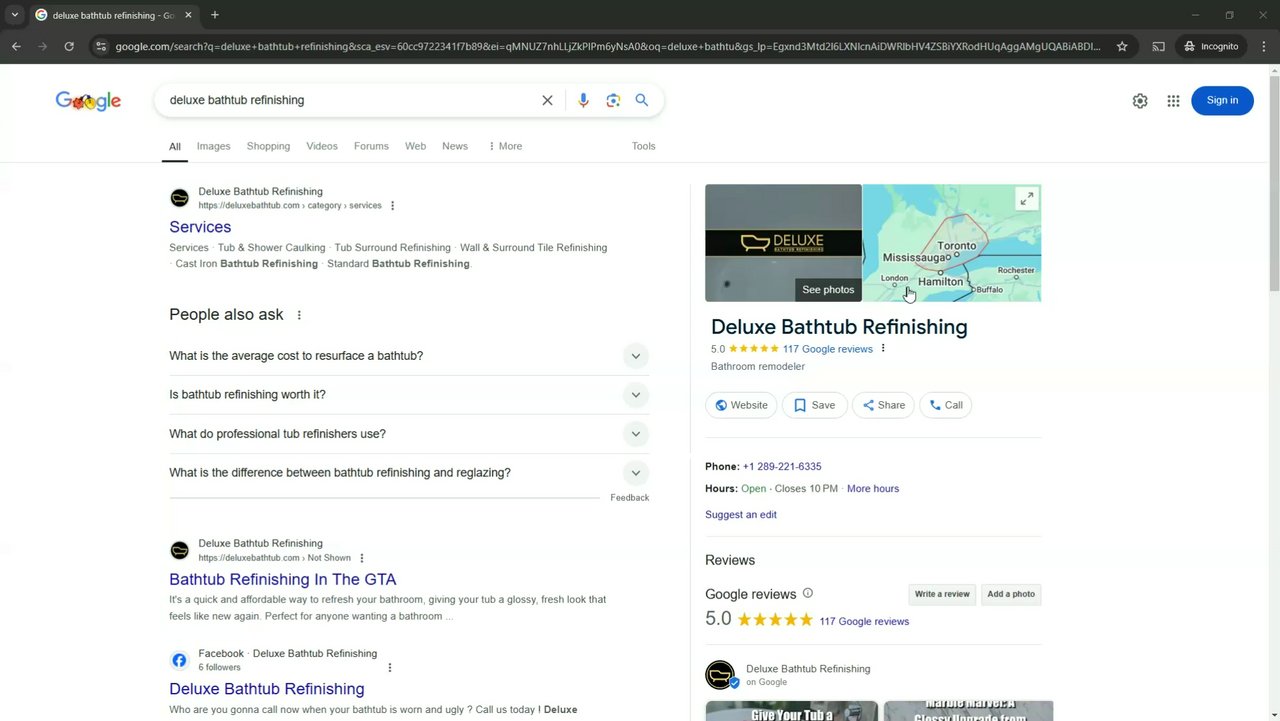The image size is (1280, 721).
Task: Open 'Tub & Shower Caulking' sitelink
Action: click(272, 248)
